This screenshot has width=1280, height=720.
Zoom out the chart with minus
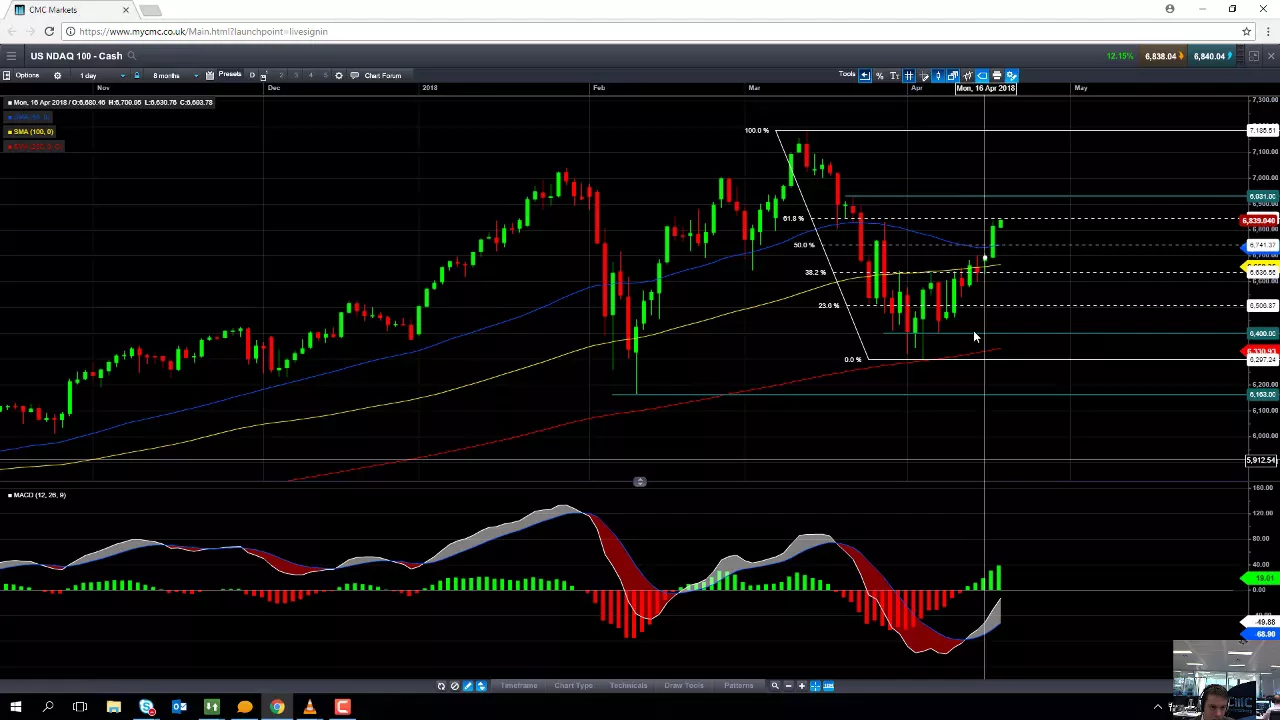(x=788, y=686)
